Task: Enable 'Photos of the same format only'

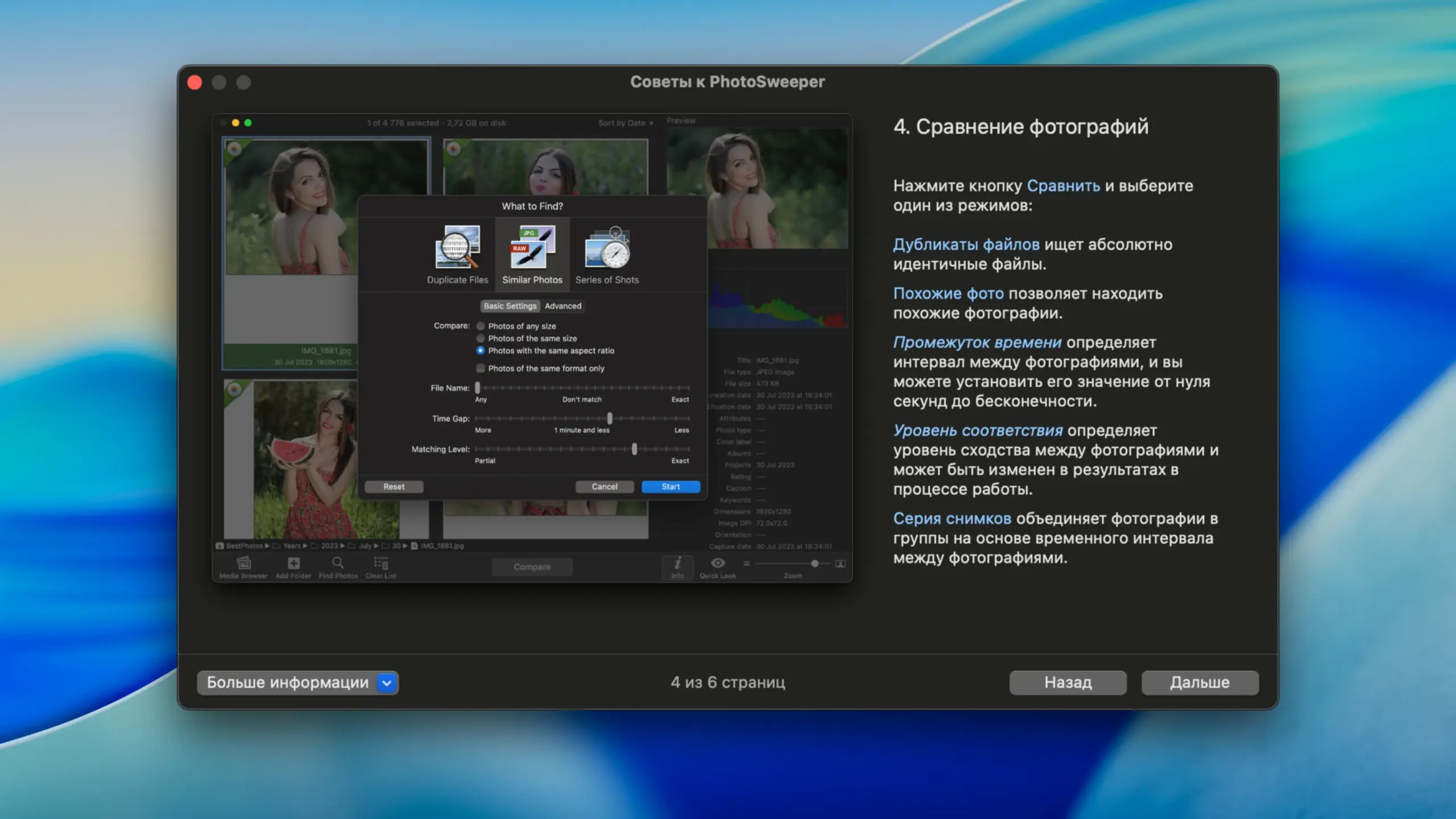Action: (x=481, y=369)
